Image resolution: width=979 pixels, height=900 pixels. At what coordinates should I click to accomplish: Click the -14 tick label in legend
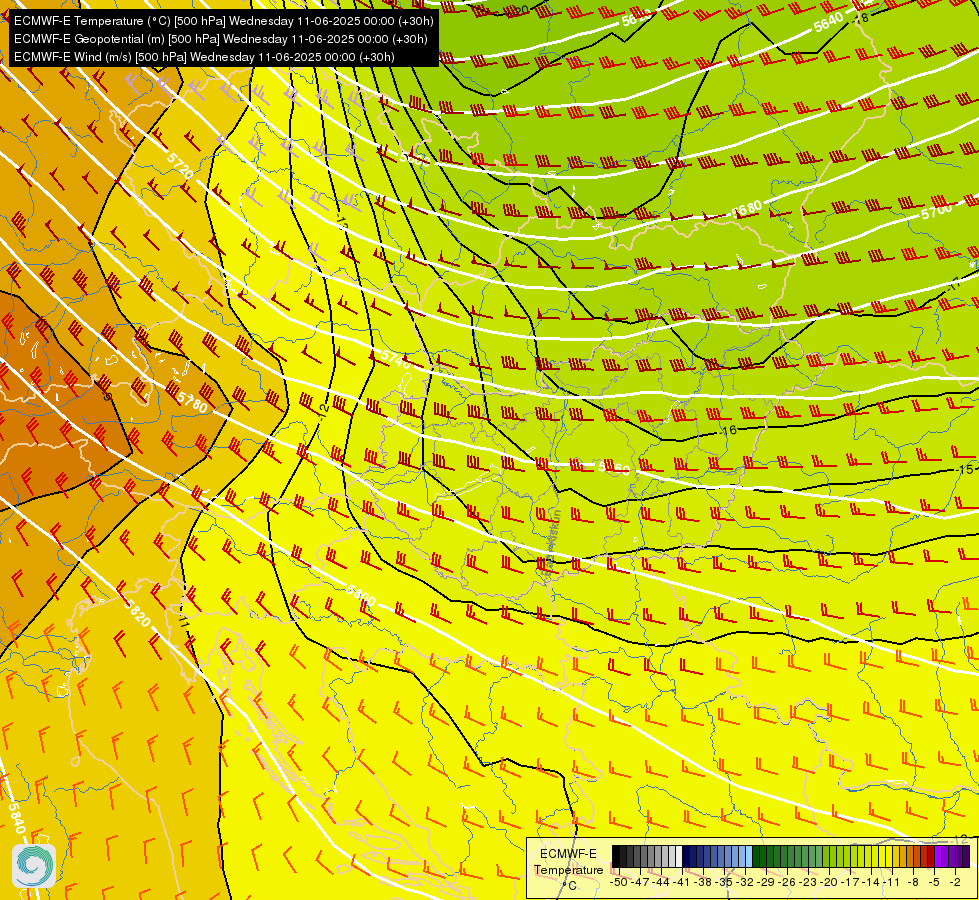point(872,883)
